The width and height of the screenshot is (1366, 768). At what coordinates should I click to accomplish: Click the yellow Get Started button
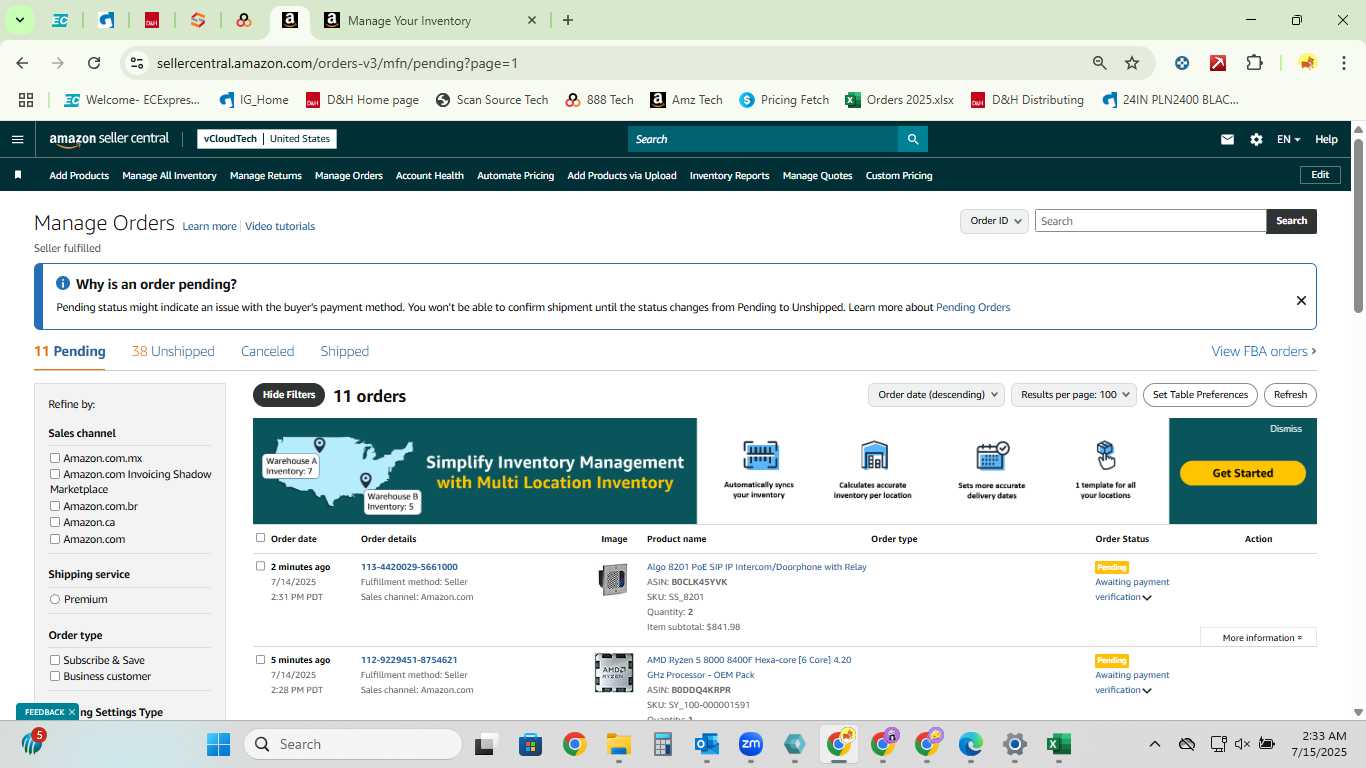1243,473
